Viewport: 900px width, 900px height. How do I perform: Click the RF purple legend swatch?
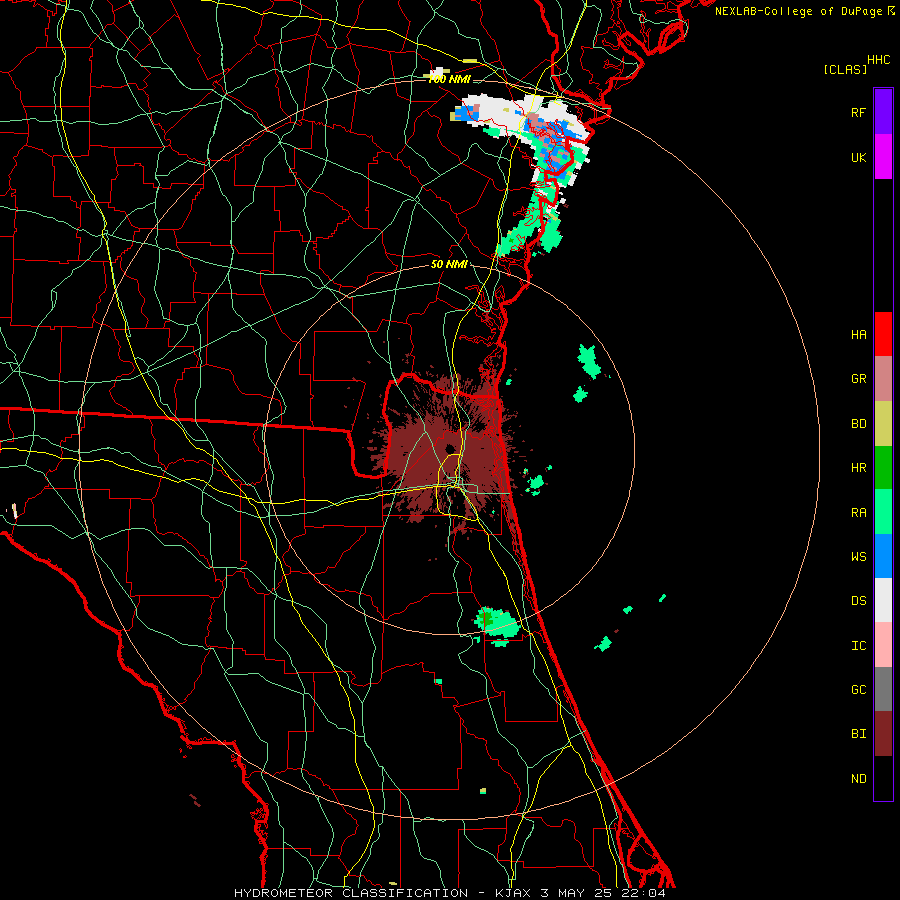point(883,112)
